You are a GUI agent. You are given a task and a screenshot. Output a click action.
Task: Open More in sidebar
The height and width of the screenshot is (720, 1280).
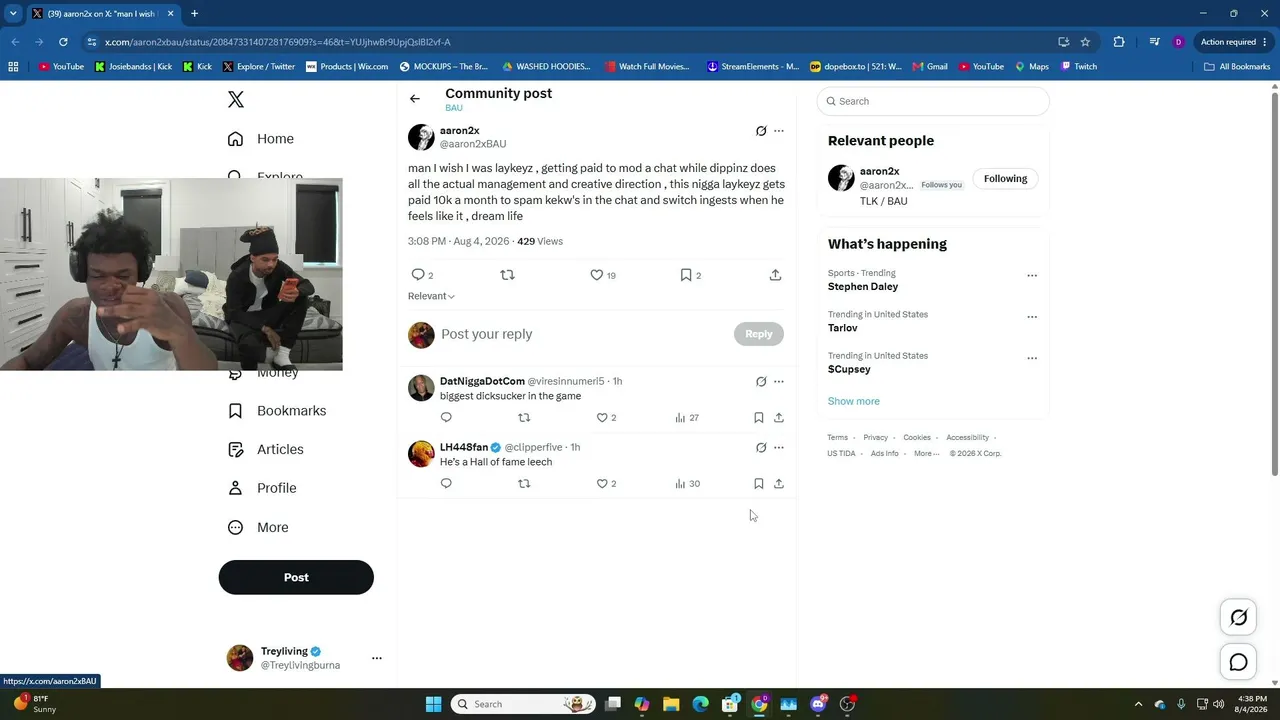258,527
